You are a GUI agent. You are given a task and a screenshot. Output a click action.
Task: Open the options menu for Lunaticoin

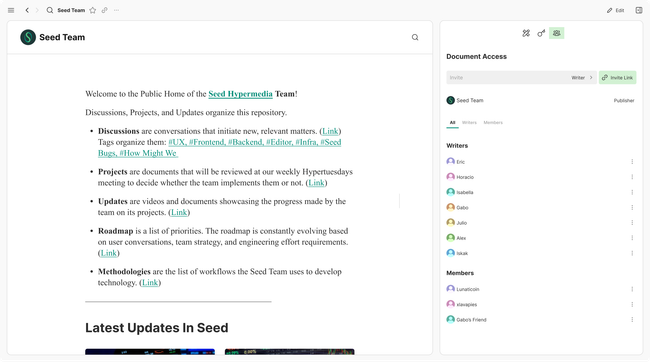point(632,289)
